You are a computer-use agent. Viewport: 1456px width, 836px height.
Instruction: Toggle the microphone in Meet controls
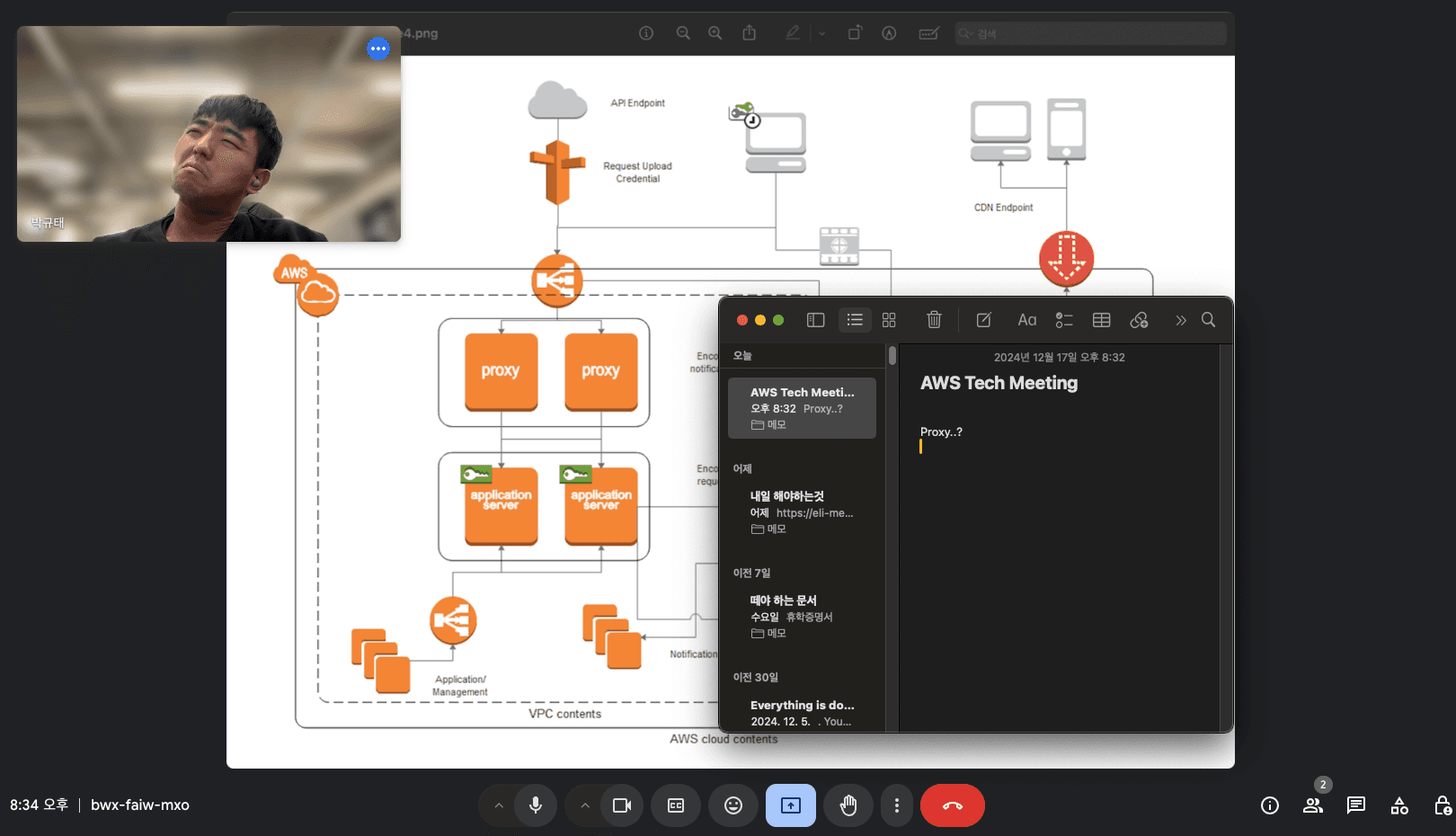(x=536, y=805)
